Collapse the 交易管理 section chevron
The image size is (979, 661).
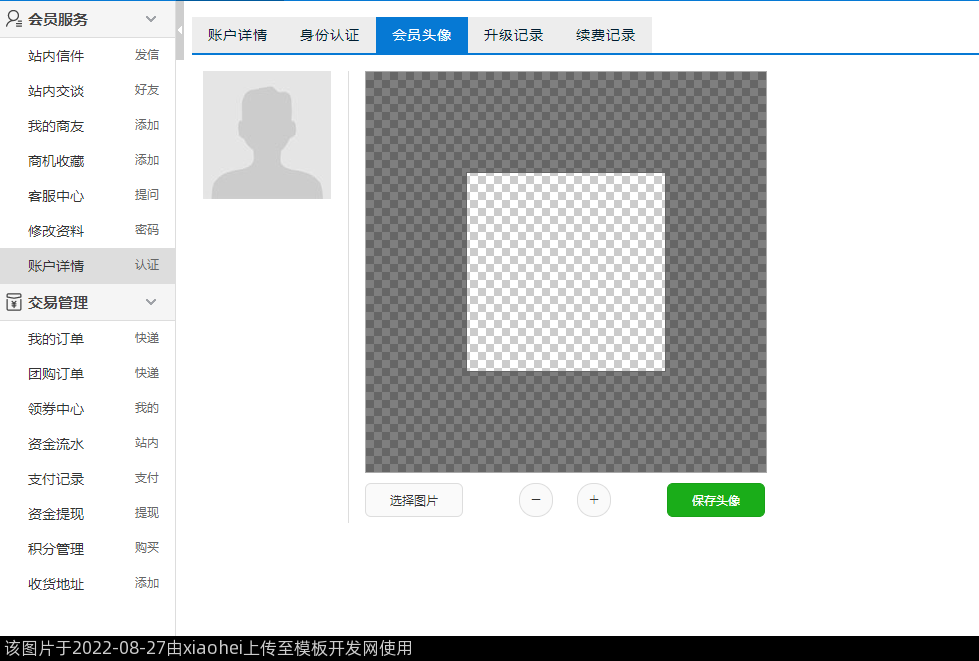coord(151,302)
